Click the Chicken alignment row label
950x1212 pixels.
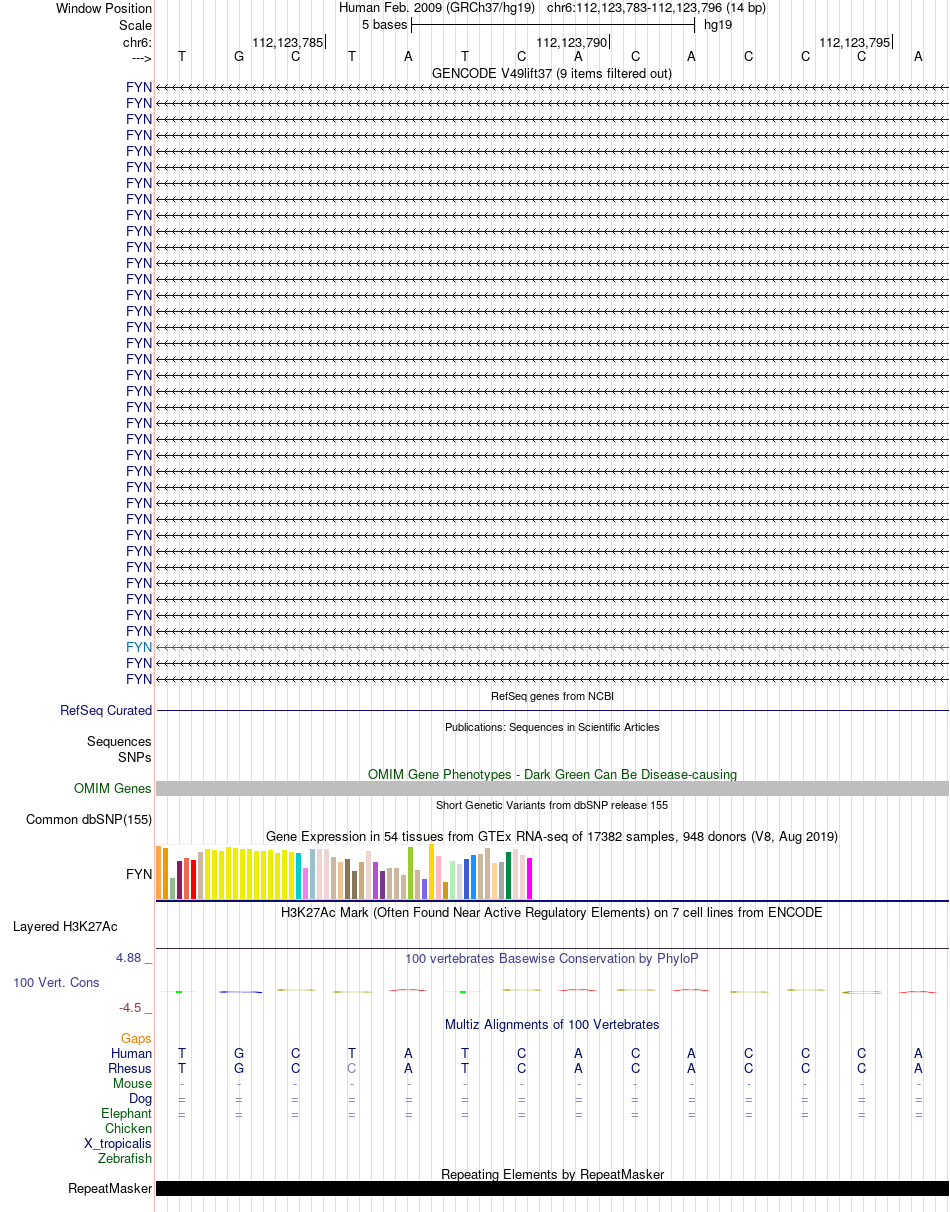pyautogui.click(x=129, y=1129)
